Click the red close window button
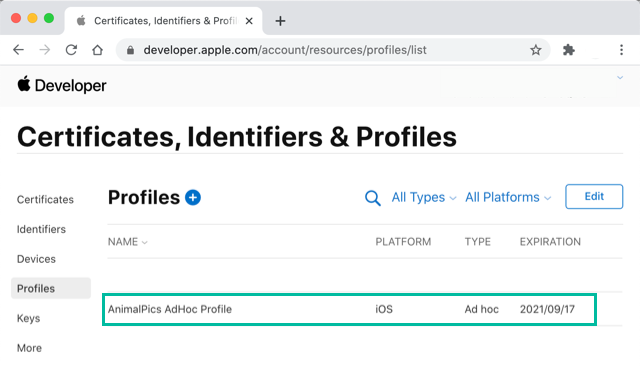 pyautogui.click(x=16, y=18)
